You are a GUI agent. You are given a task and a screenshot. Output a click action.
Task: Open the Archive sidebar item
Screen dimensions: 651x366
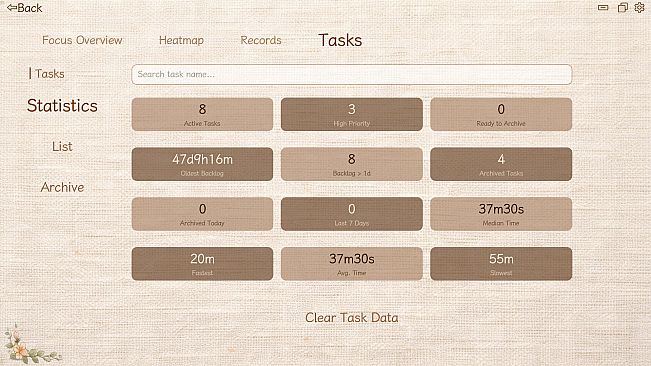[62, 187]
